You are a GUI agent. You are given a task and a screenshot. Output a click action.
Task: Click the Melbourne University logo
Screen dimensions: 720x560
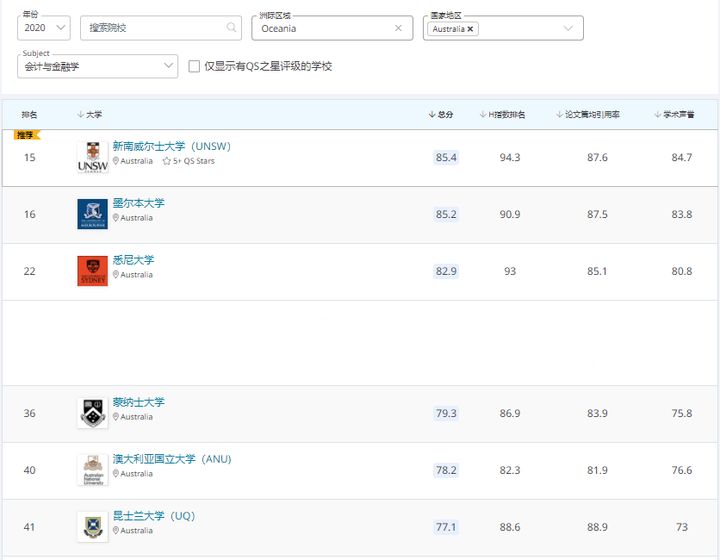pyautogui.click(x=93, y=214)
